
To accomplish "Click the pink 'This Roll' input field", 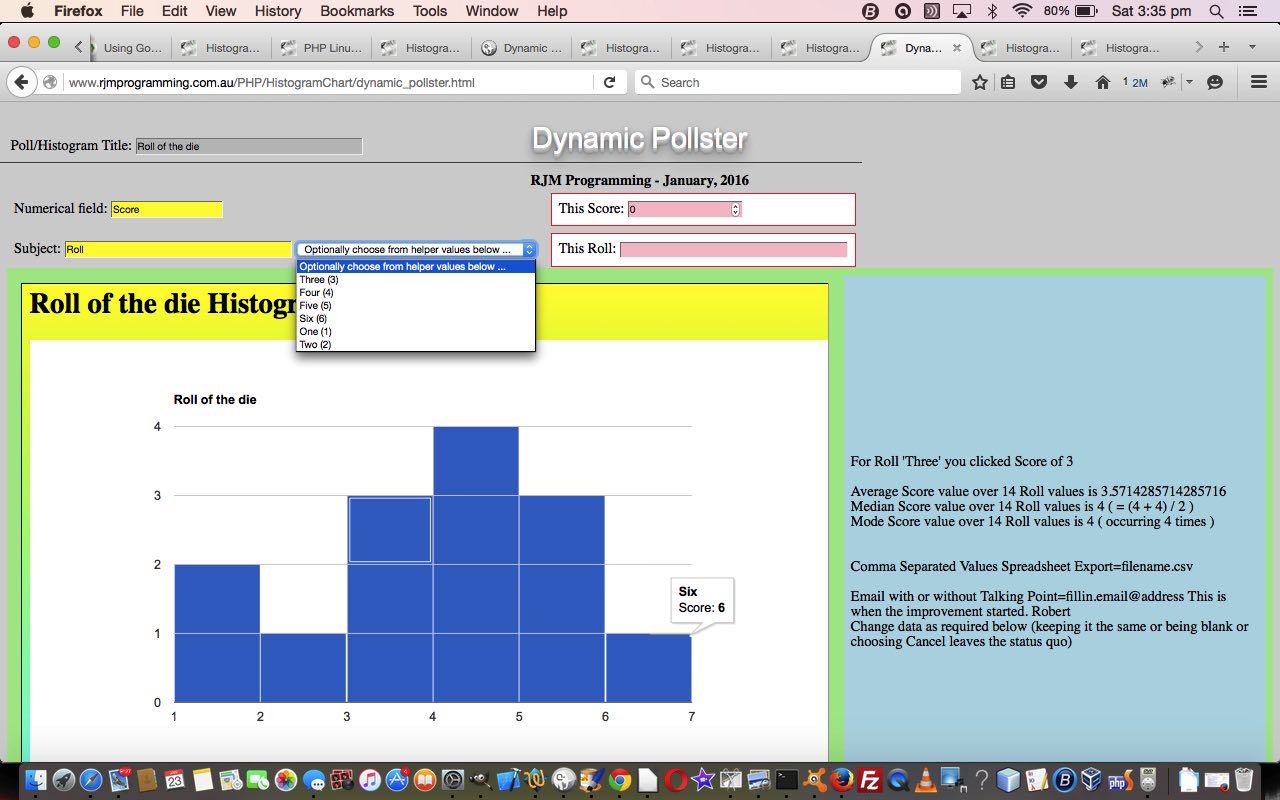I will (x=733, y=249).
